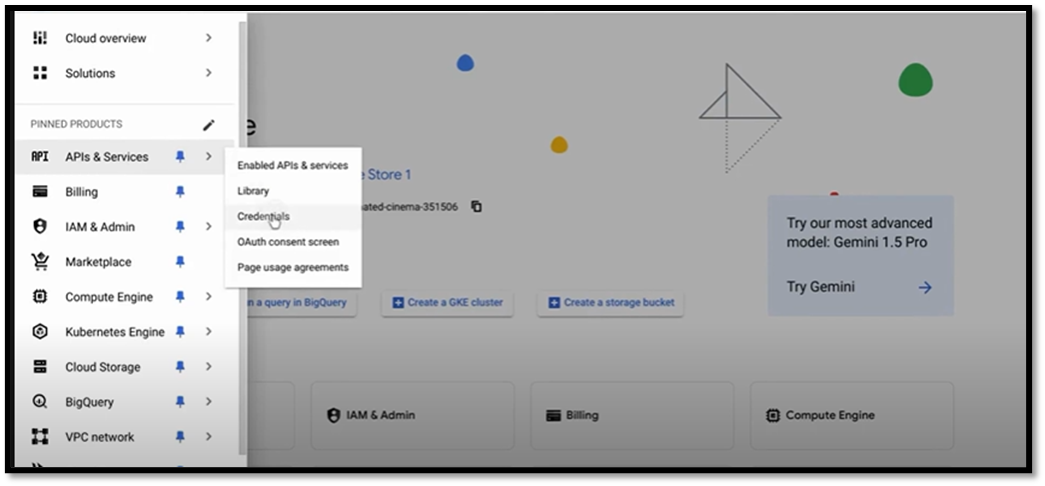Unpin Kubernetes Engine from pinned products
The height and width of the screenshot is (486, 1045).
pos(179,331)
